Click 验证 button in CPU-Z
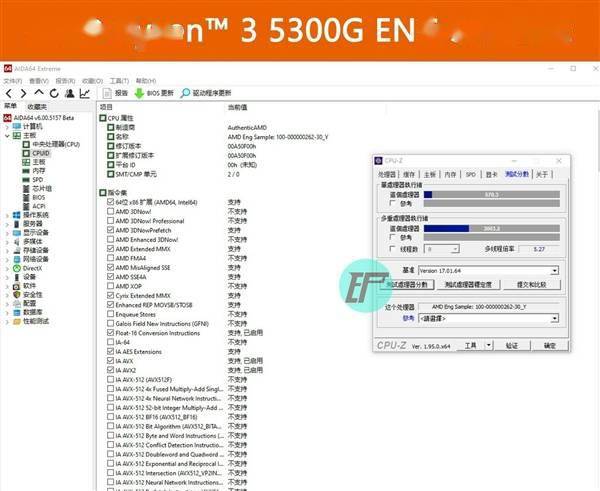 coord(512,346)
